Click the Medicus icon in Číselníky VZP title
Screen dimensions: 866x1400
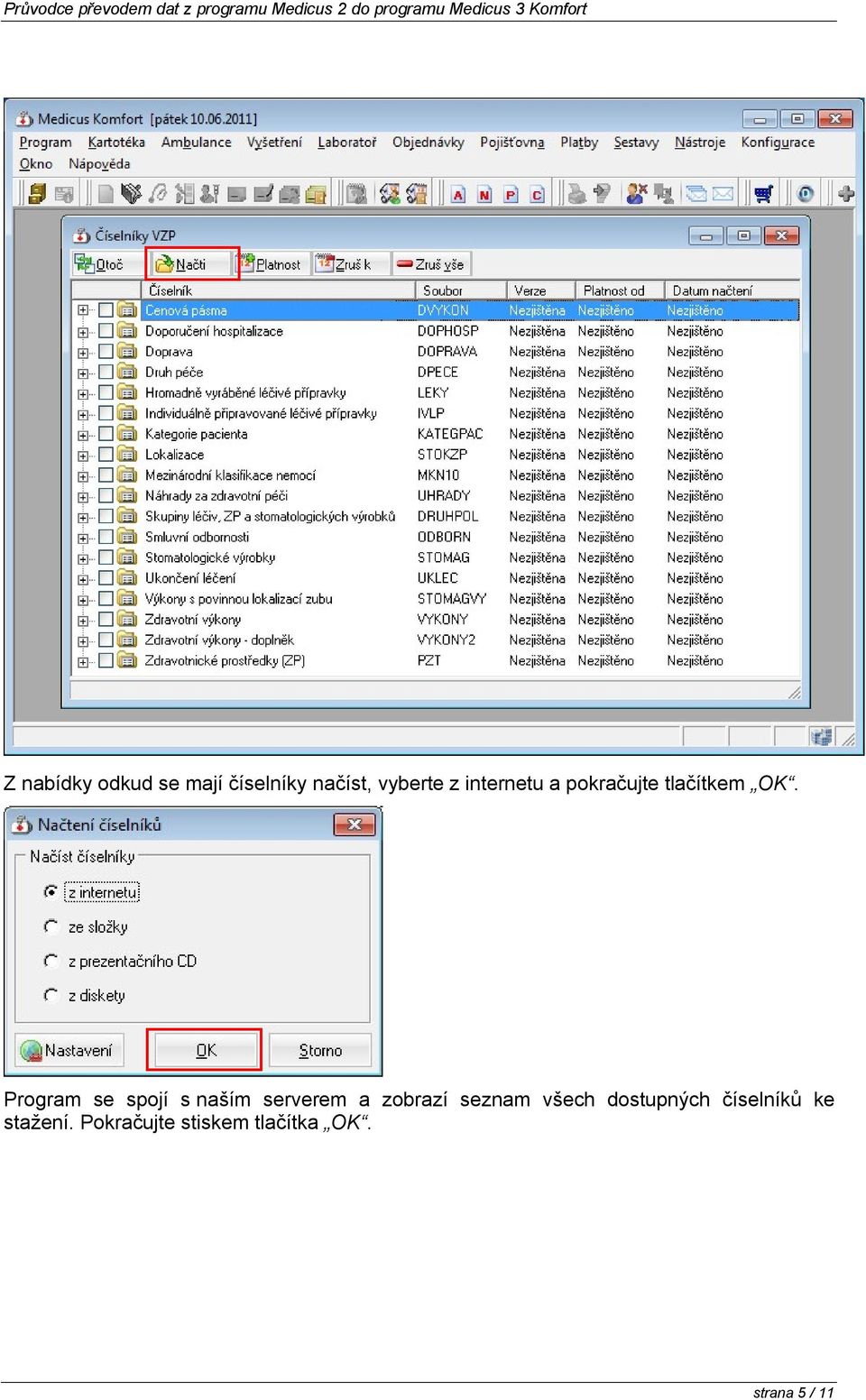[82, 235]
